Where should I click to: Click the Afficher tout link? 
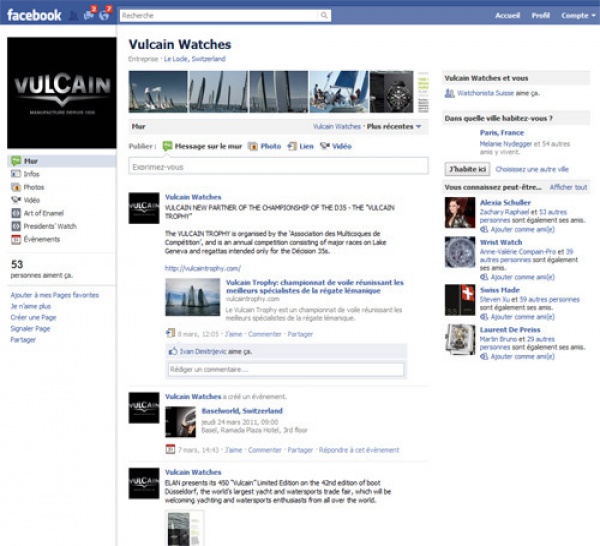click(568, 187)
